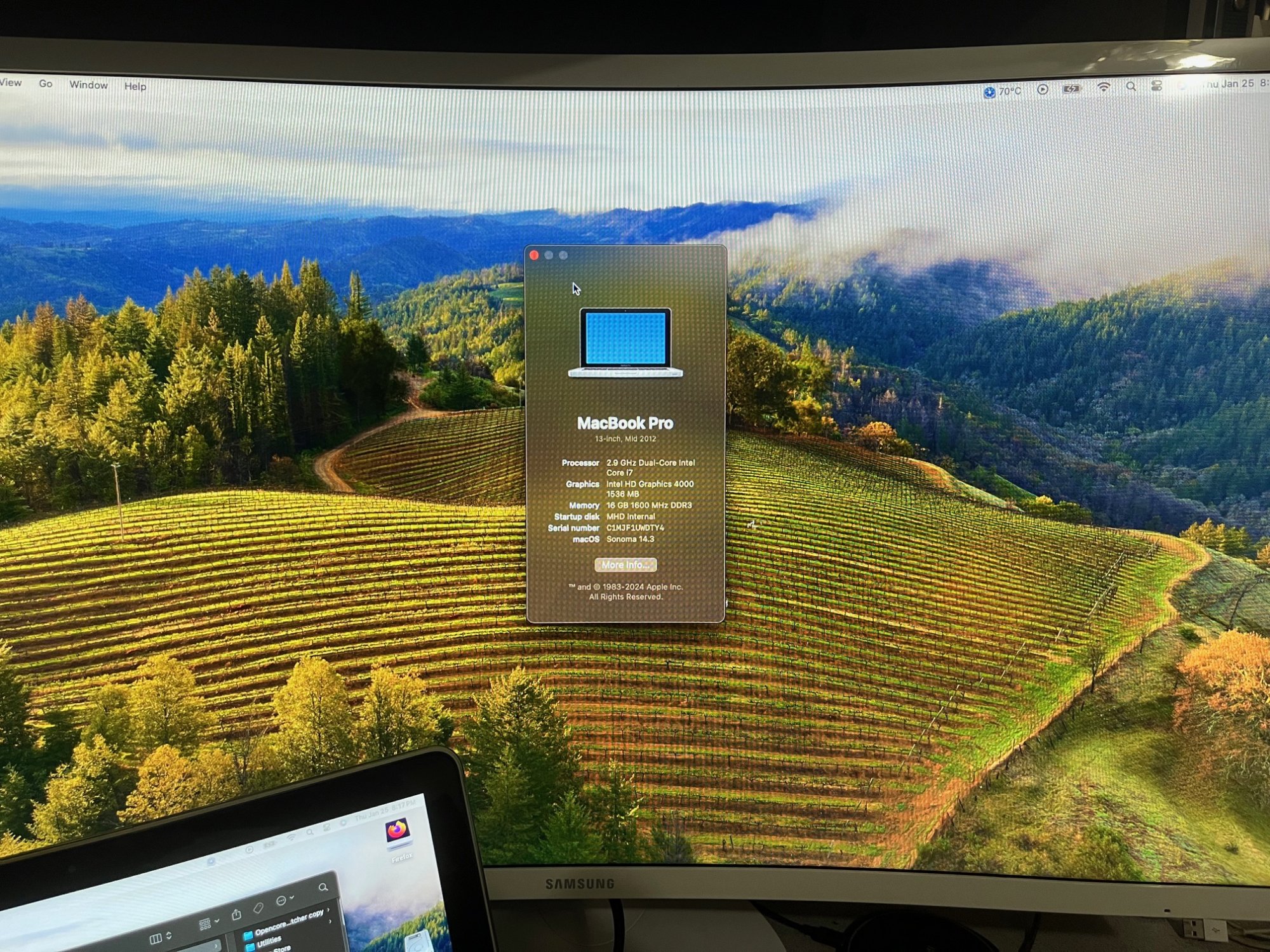This screenshot has height=952, width=1270.
Task: Change Finder column view switcher
Action: pyautogui.click(x=159, y=938)
